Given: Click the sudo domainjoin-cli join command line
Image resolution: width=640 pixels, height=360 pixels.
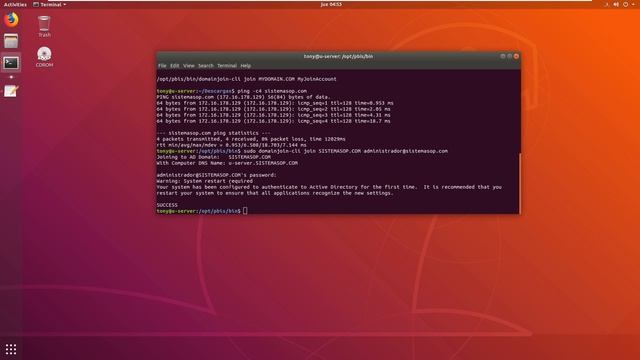Looking at the screenshot, I should [302, 151].
